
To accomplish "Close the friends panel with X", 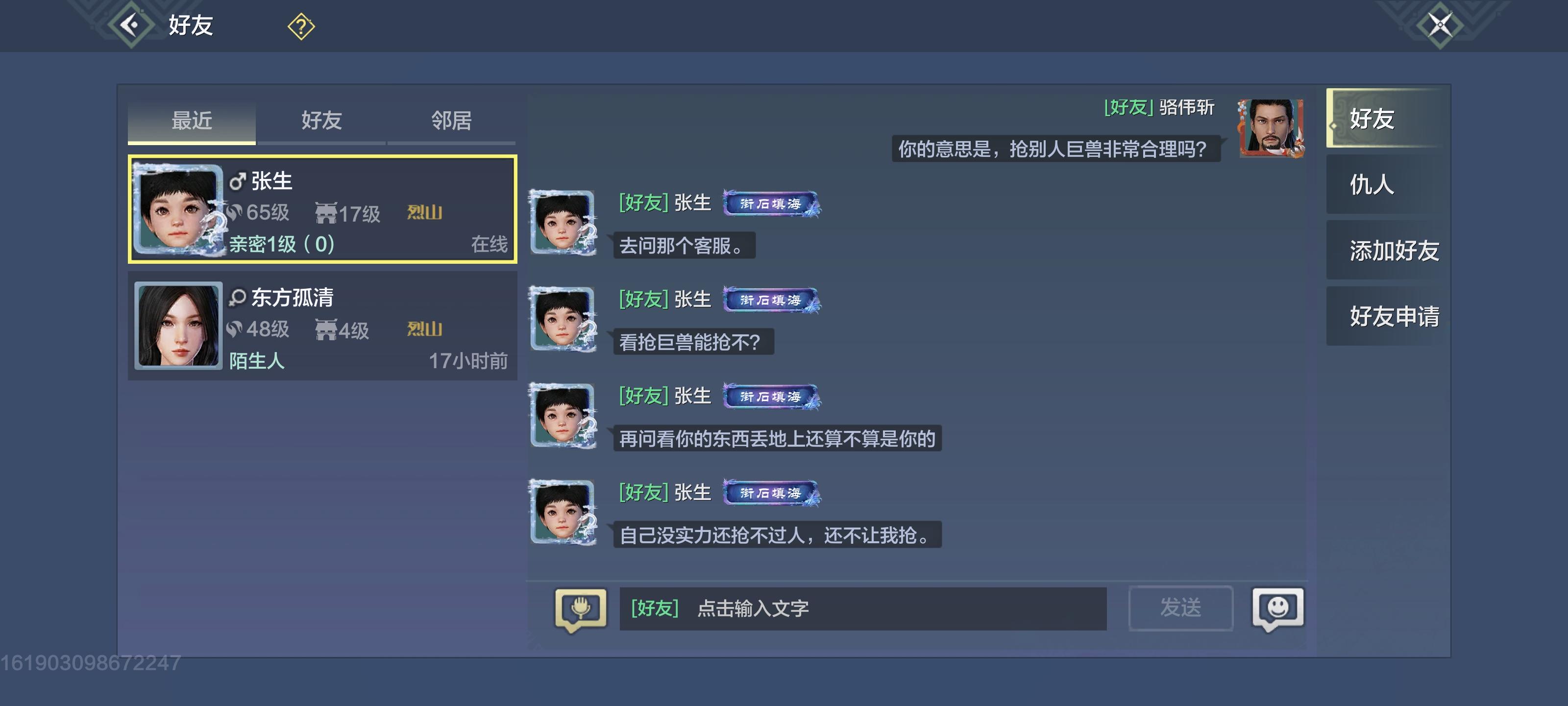I will point(1440,25).
